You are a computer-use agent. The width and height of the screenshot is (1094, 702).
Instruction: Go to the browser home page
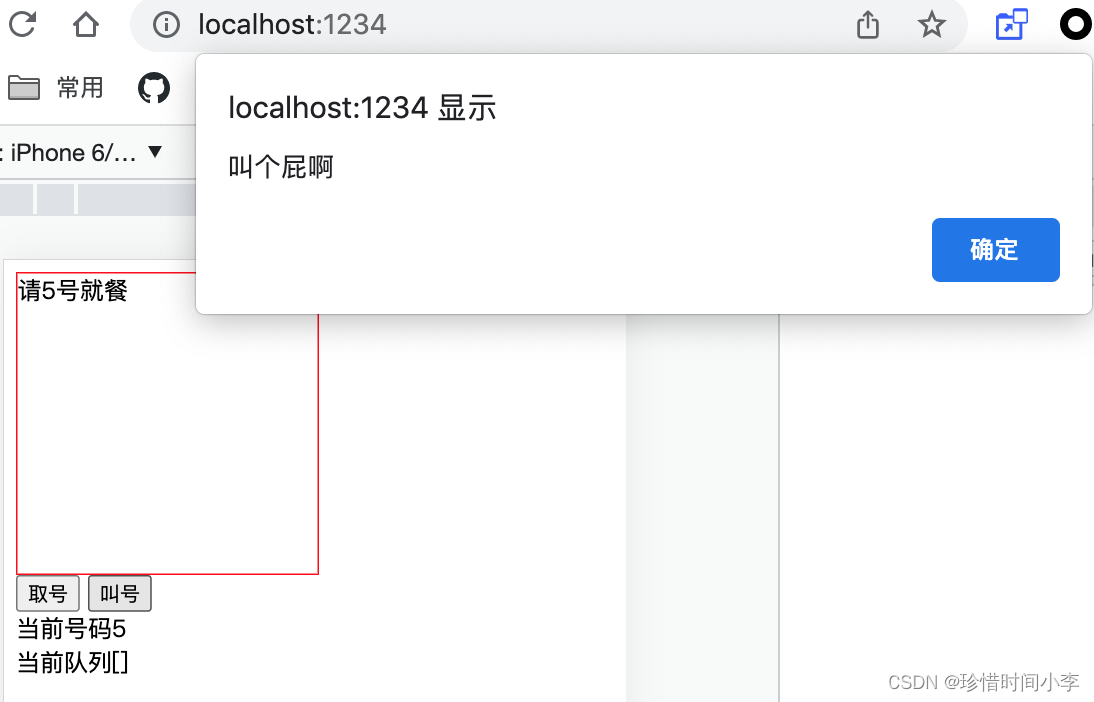click(86, 24)
